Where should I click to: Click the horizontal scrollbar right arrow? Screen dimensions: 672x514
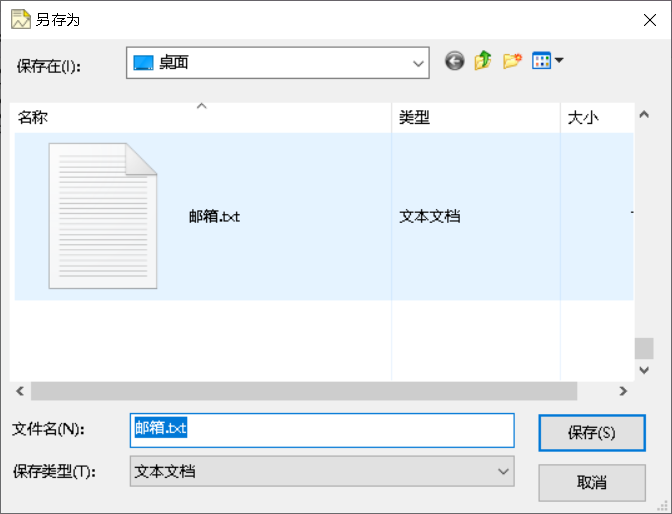click(x=623, y=391)
